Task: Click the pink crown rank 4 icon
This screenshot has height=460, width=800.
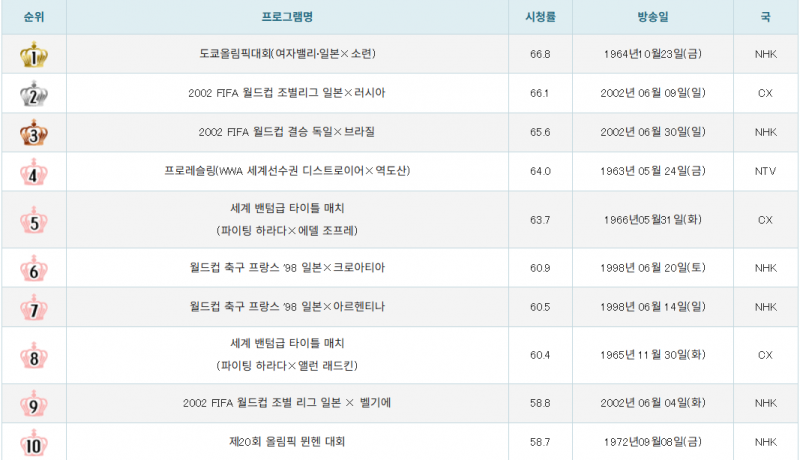Action: point(34,172)
